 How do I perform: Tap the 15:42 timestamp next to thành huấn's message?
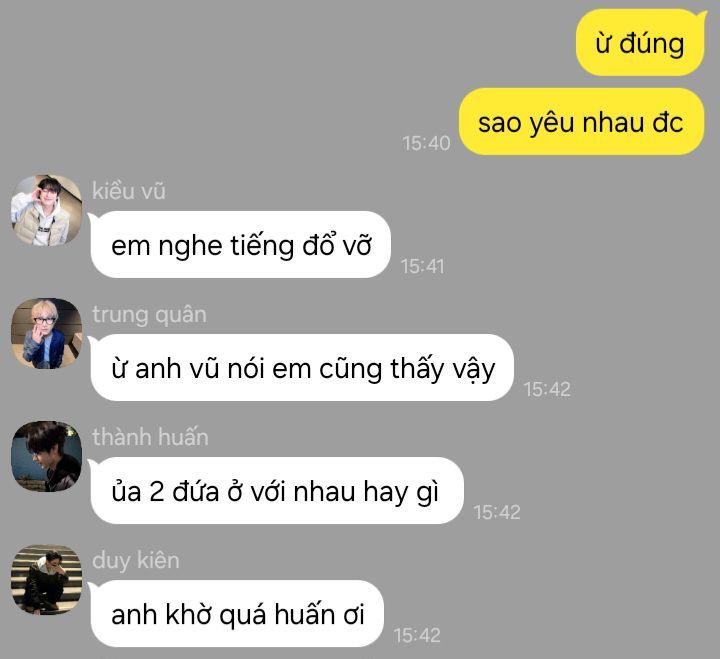497,513
